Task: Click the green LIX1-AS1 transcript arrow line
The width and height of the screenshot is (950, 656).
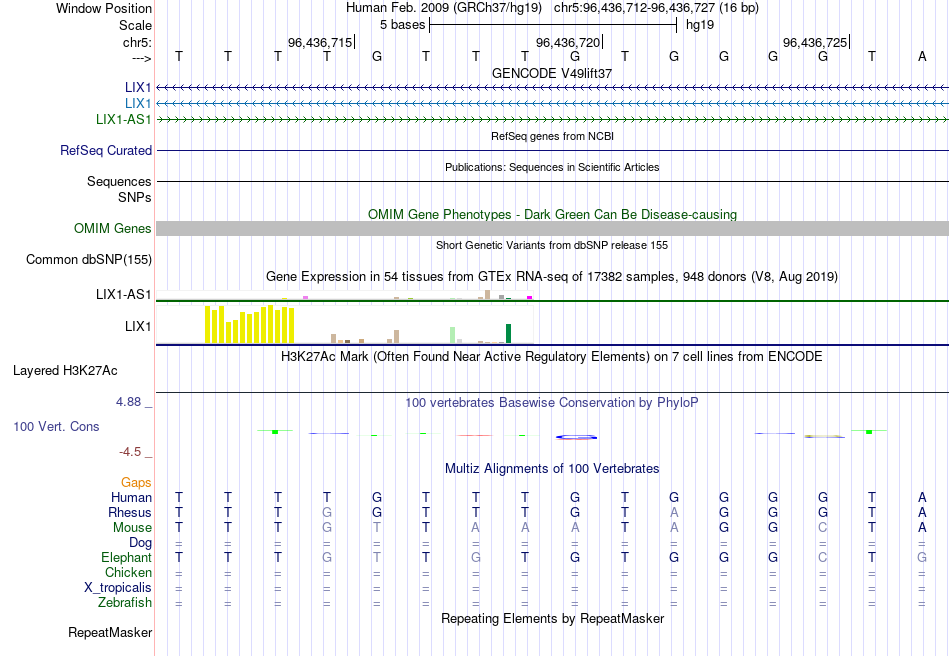Action: pos(553,120)
